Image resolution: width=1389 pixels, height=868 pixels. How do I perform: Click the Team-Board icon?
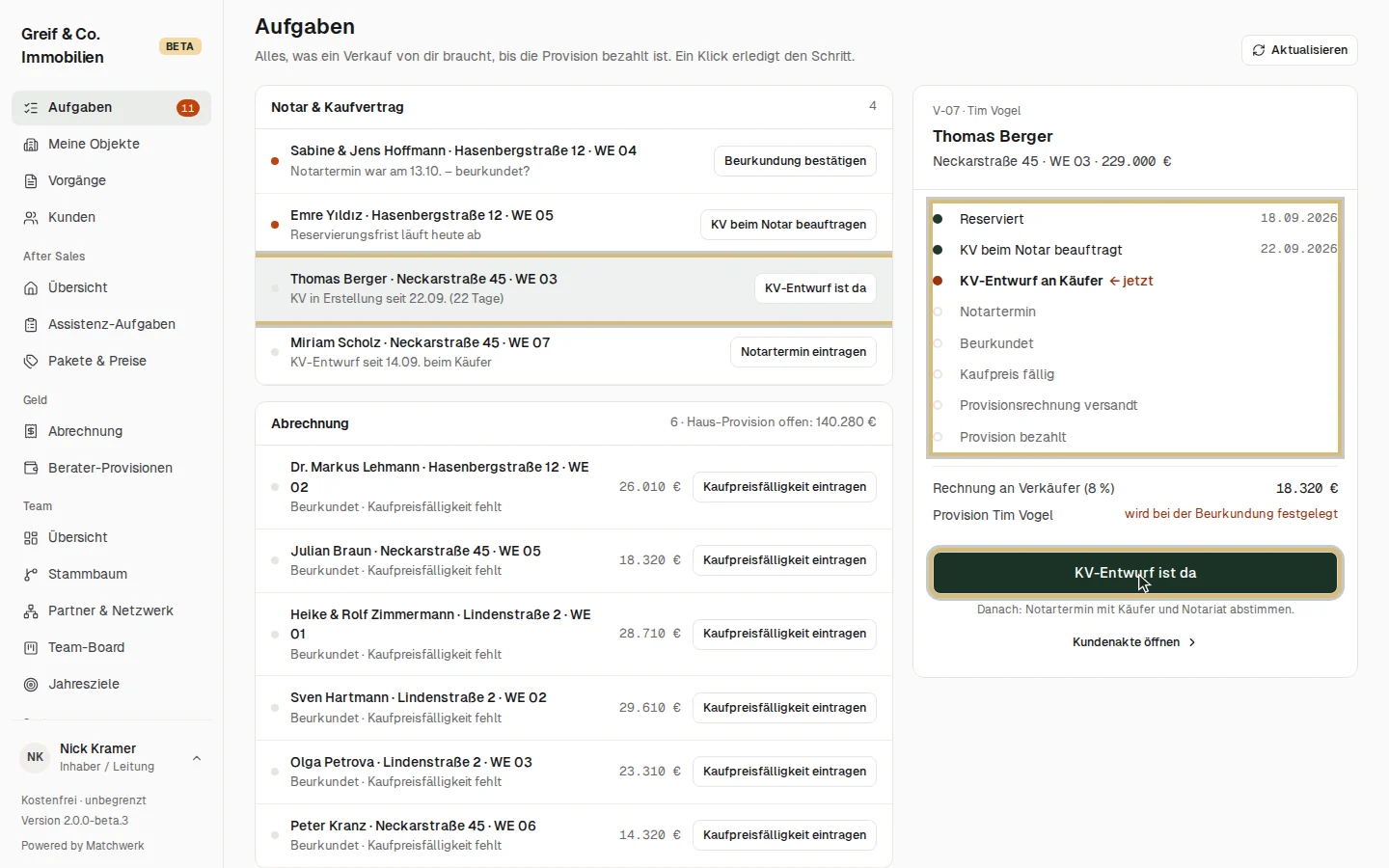tap(31, 648)
